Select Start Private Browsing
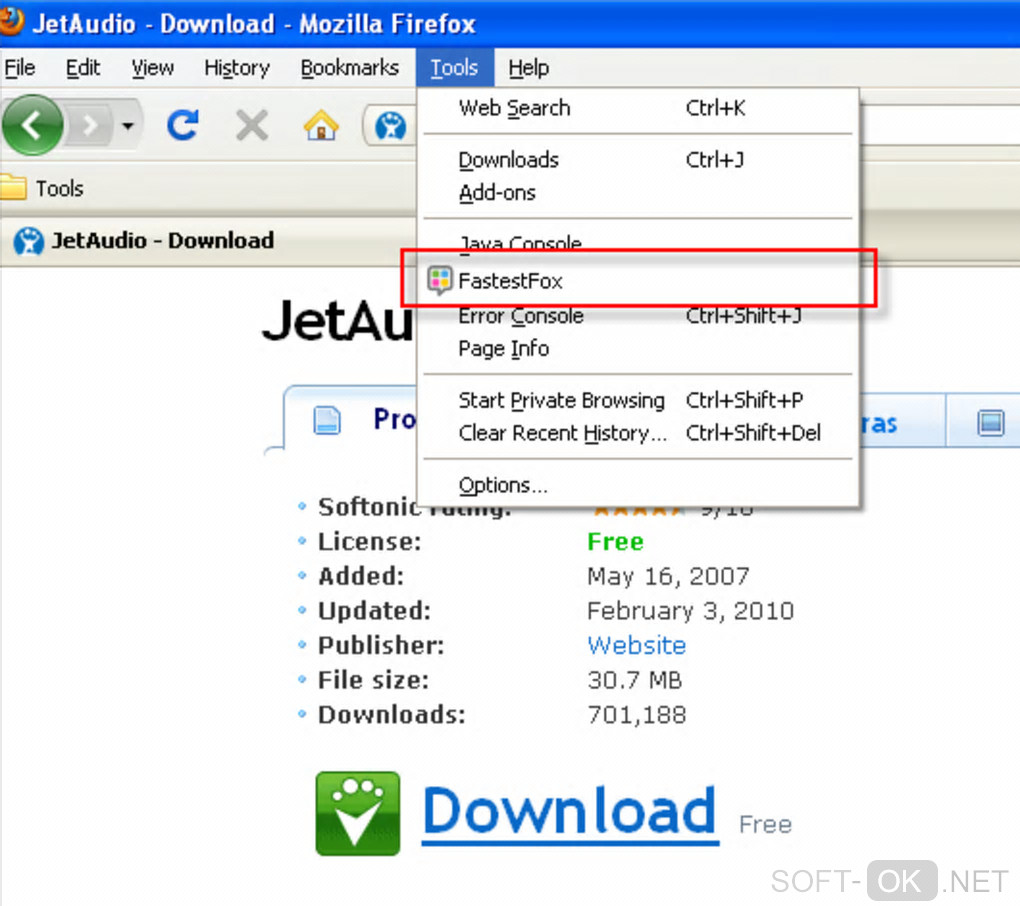The image size is (1020, 906). 638,400
